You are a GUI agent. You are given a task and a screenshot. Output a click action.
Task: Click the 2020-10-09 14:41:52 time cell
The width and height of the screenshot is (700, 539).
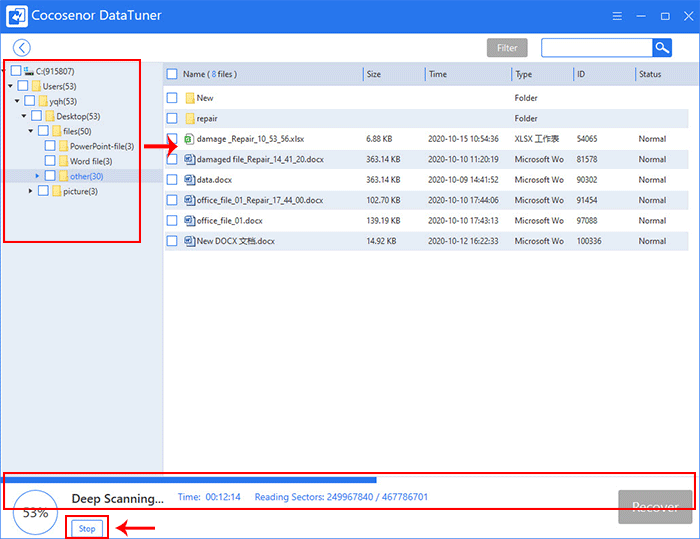point(463,180)
